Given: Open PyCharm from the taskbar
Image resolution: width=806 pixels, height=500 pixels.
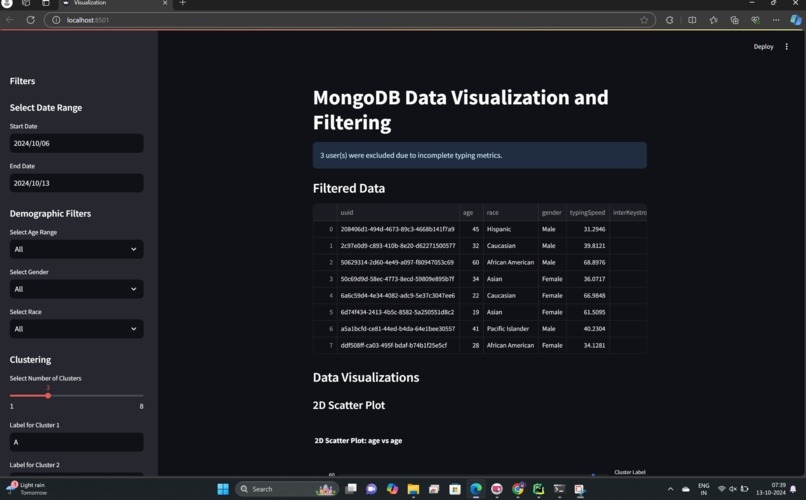Looking at the screenshot, I should (x=539, y=489).
